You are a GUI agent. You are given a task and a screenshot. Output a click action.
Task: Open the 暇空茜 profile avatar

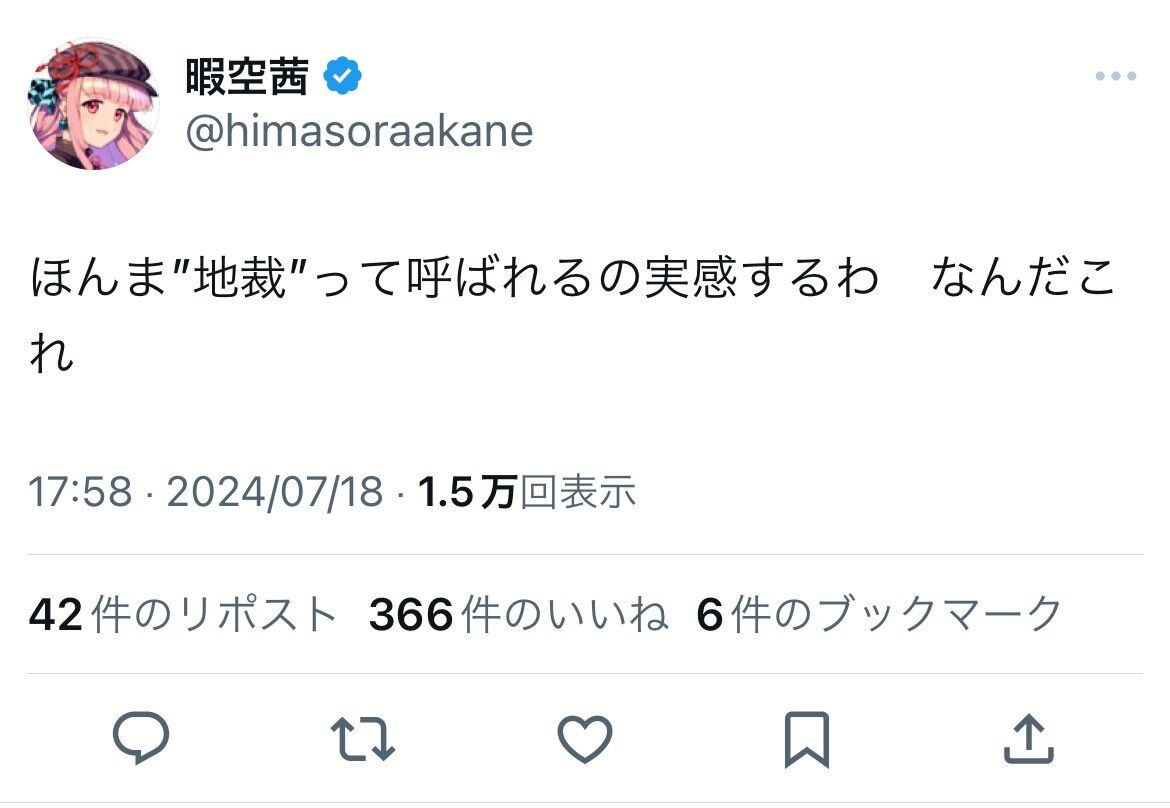tap(93, 103)
